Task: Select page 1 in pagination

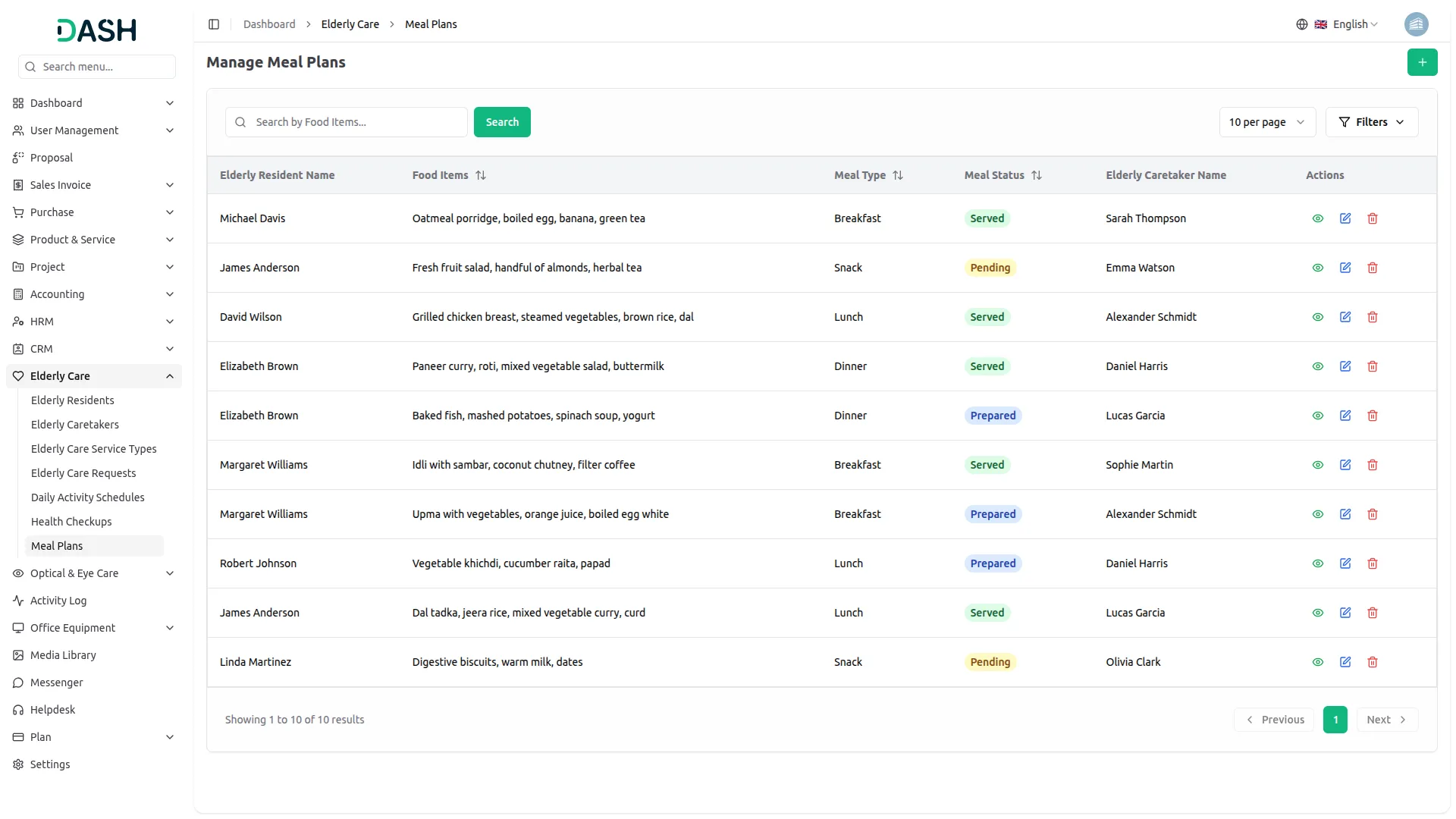Action: pos(1335,720)
